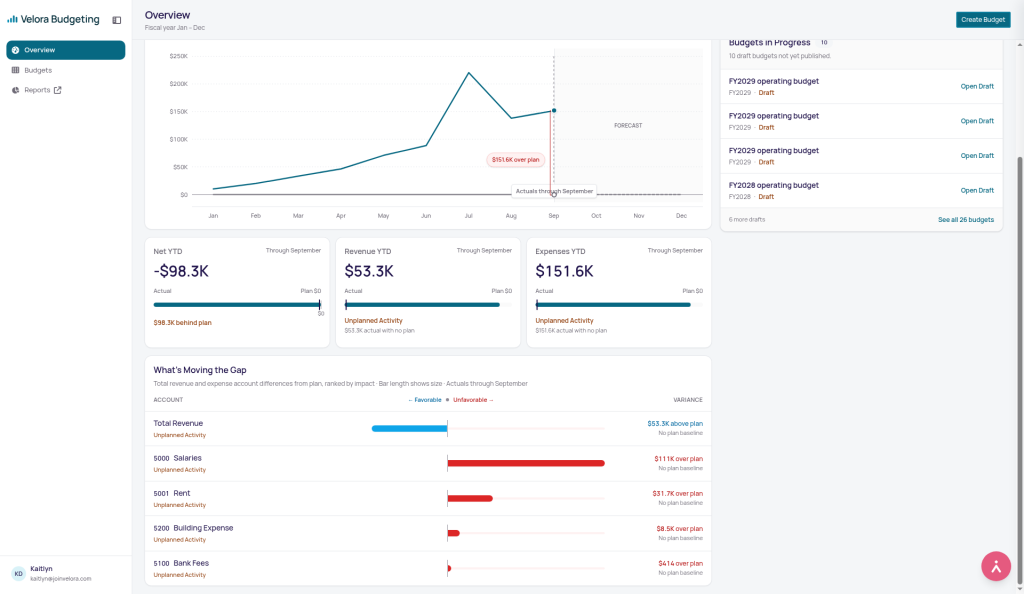Click the "$151.6K" Expenses YTD value
This screenshot has width=1024, height=594.
[x=564, y=272]
